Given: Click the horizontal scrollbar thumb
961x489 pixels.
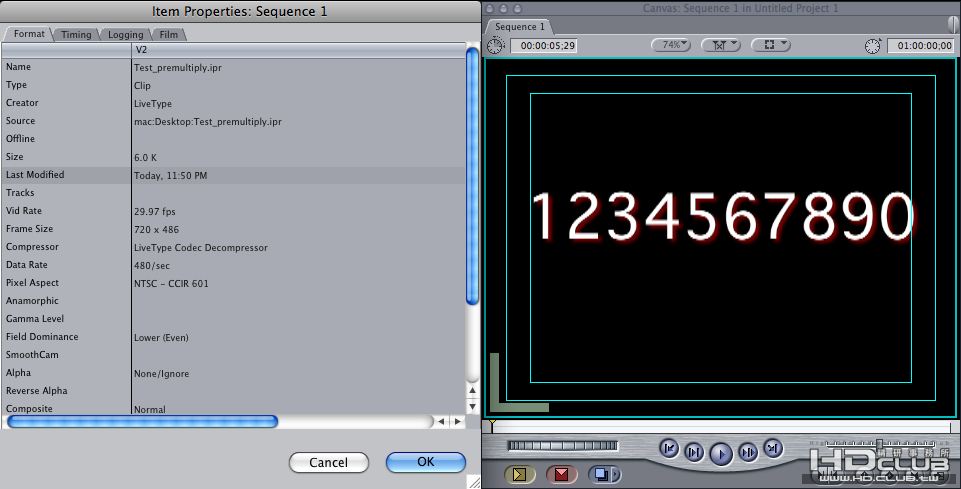Looking at the screenshot, I should (142, 421).
